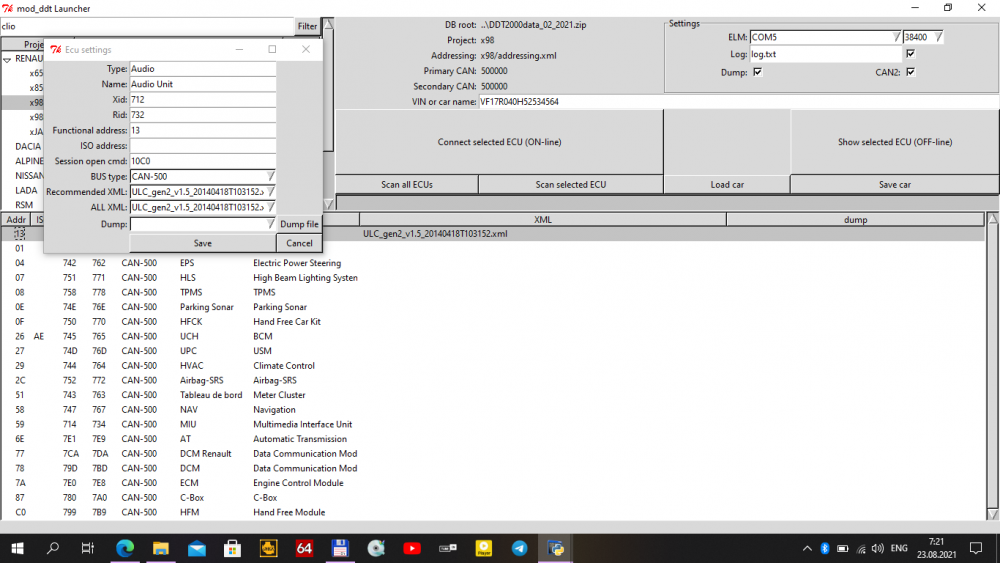Open the yellow player app icon
Viewport: 1000px width, 563px height.
click(x=484, y=548)
